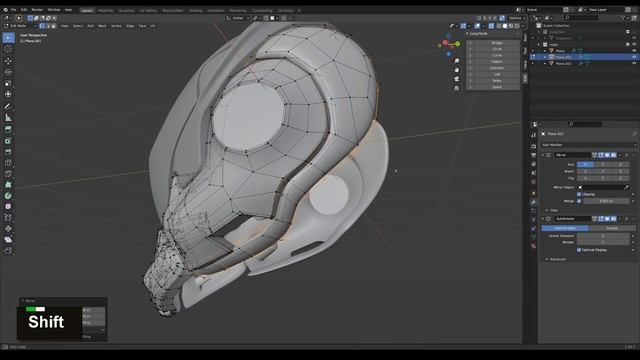This screenshot has width=640, height=360.
Task: Click the Merge distance value field
Action: [x=606, y=201]
